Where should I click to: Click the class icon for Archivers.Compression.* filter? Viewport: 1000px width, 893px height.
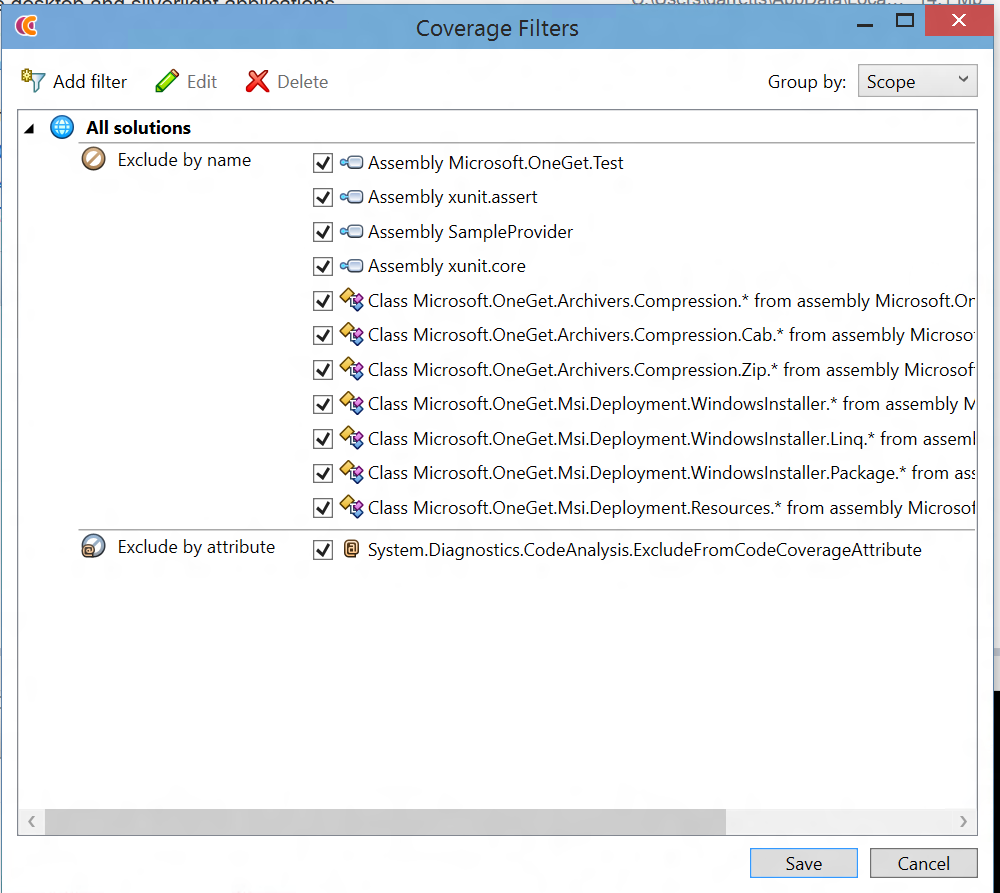pos(351,299)
